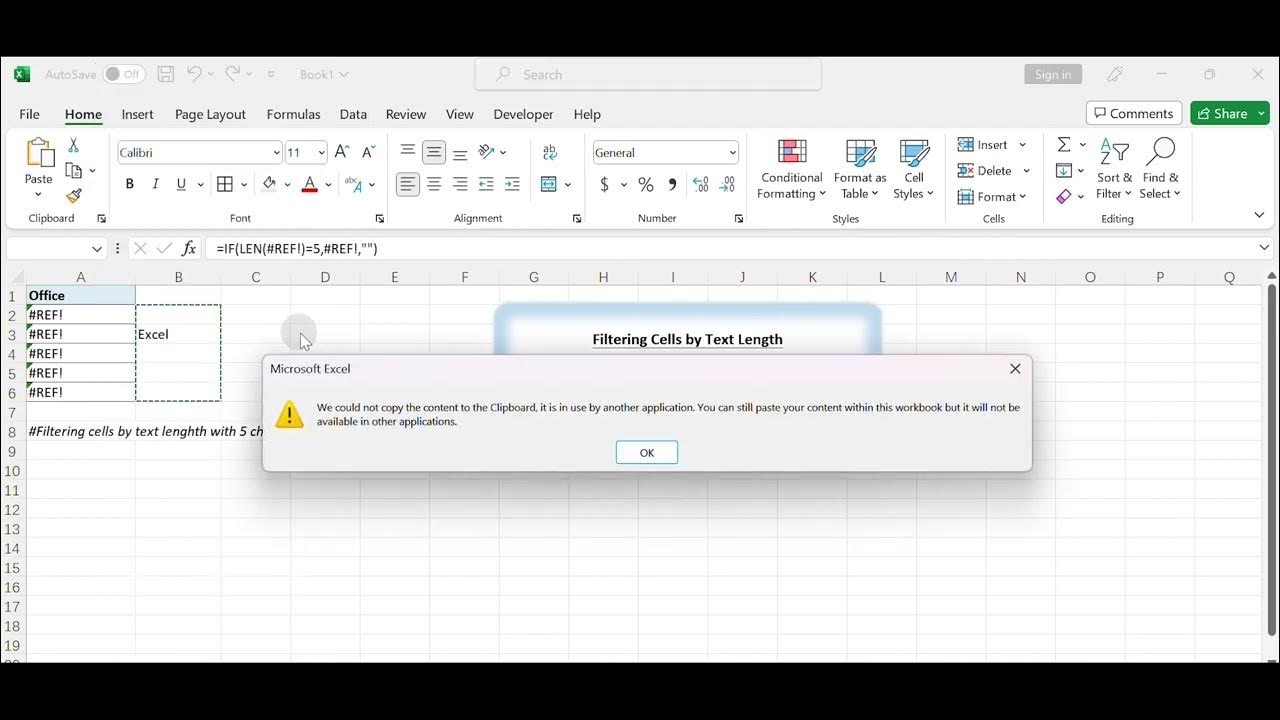
Task: Click the Undo arrow icon
Action: tap(195, 74)
